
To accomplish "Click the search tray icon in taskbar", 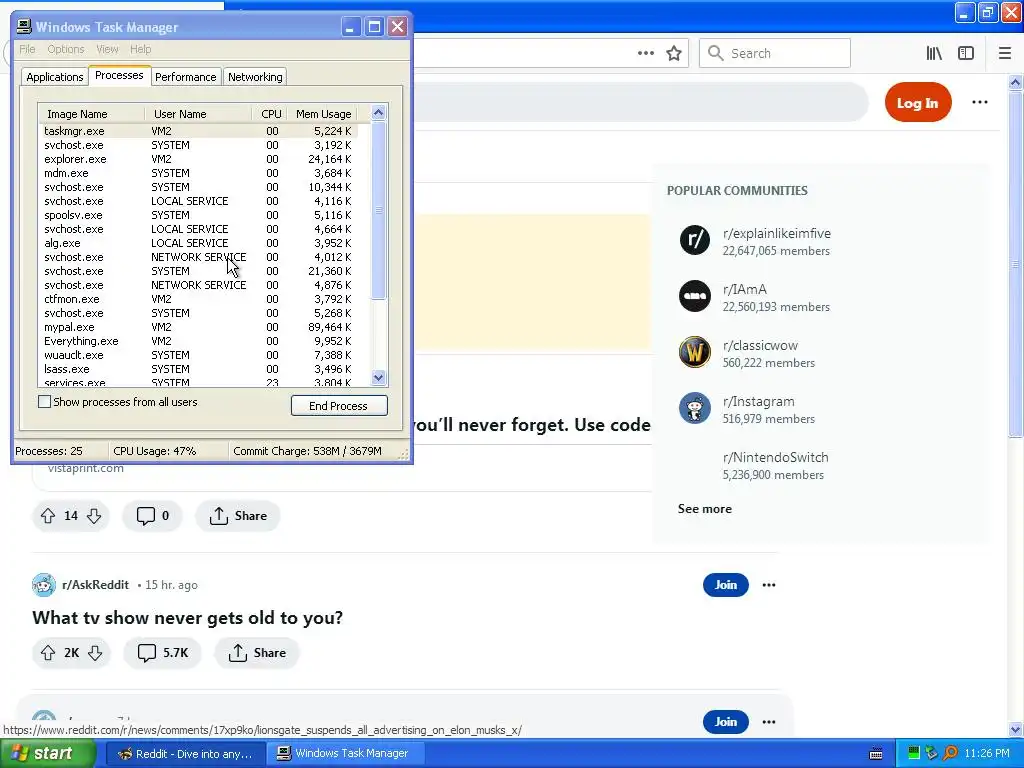I will pos(950,754).
